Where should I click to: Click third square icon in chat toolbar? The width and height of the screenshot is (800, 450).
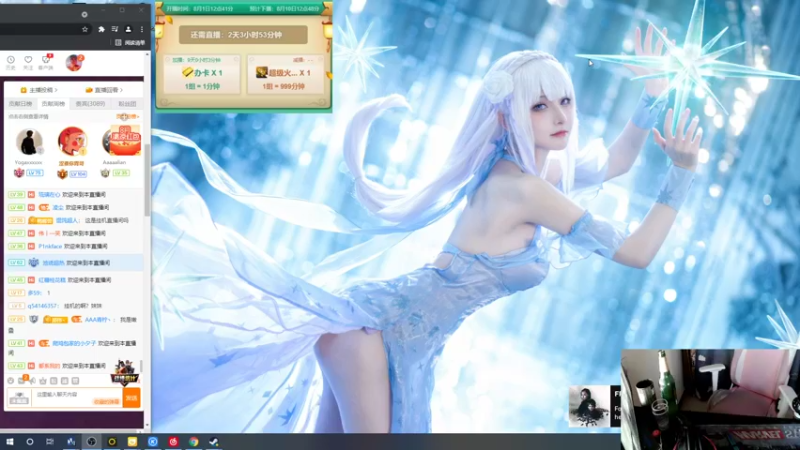pos(75,381)
